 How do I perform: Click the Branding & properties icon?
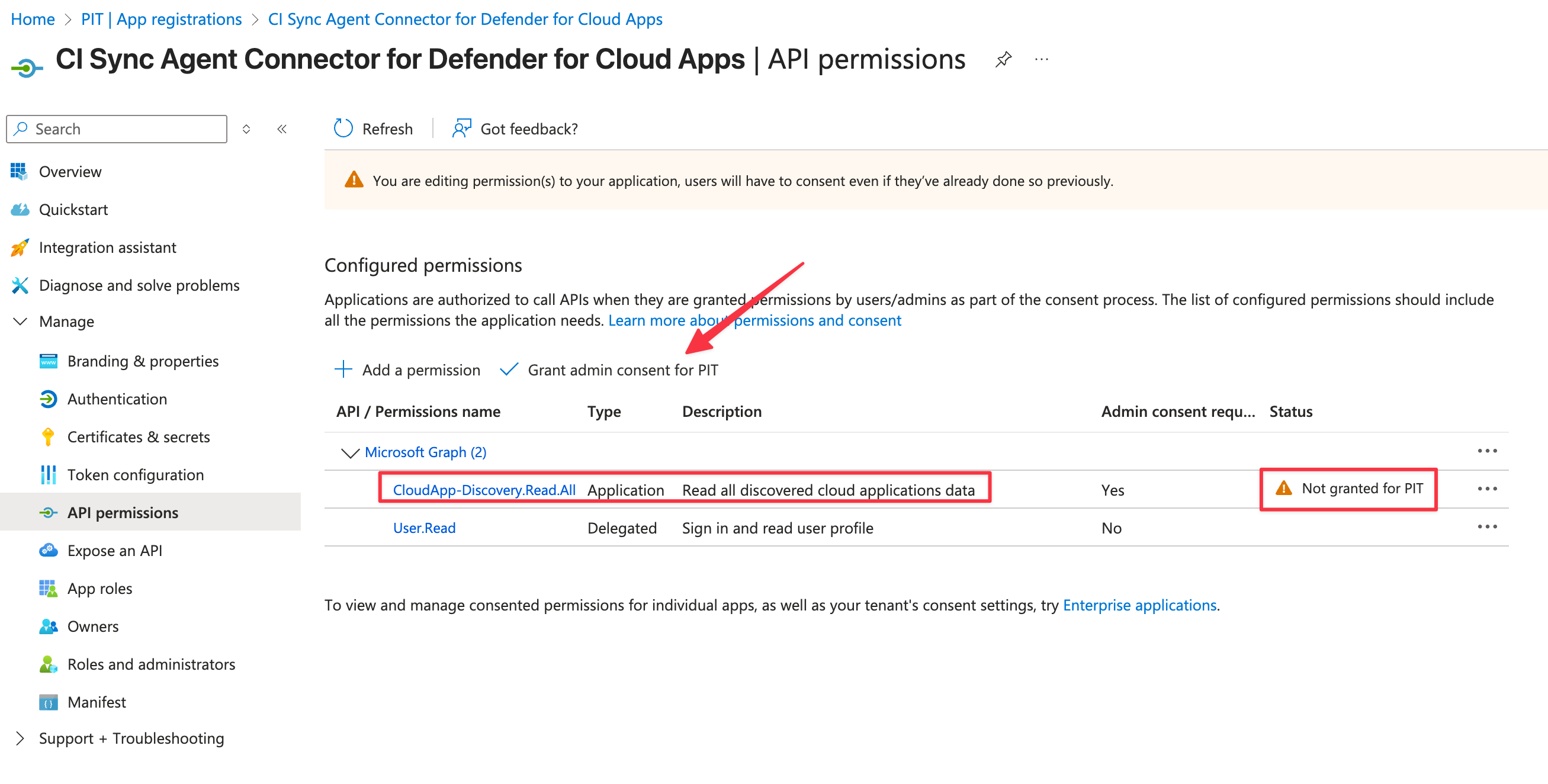tap(48, 361)
